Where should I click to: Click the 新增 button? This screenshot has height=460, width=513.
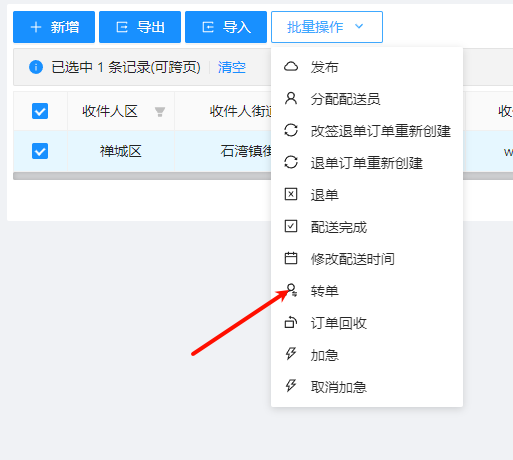pos(54,27)
